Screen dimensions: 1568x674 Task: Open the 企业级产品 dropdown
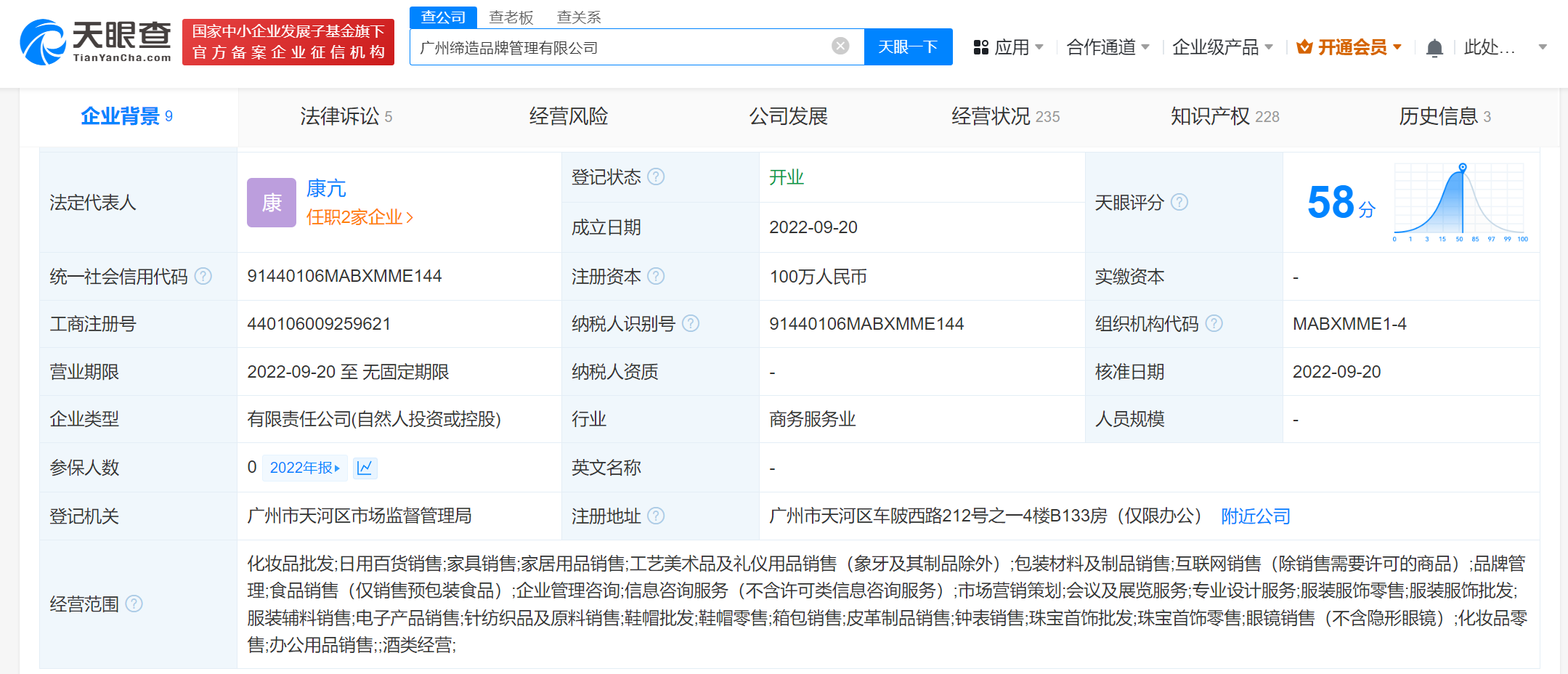click(1222, 47)
